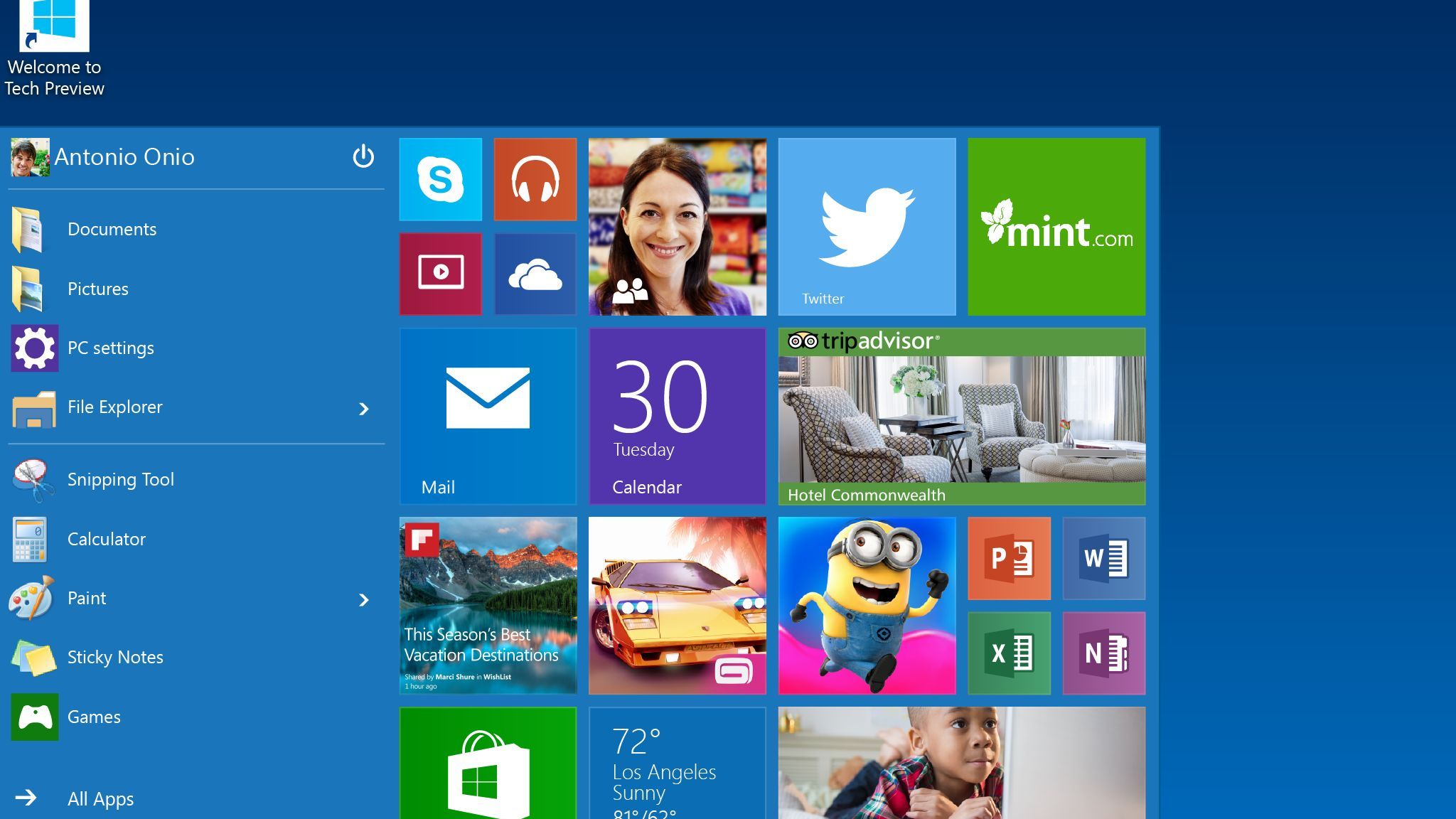This screenshot has width=1456, height=819.
Task: Expand Paint jump list arrow
Action: pos(364,600)
